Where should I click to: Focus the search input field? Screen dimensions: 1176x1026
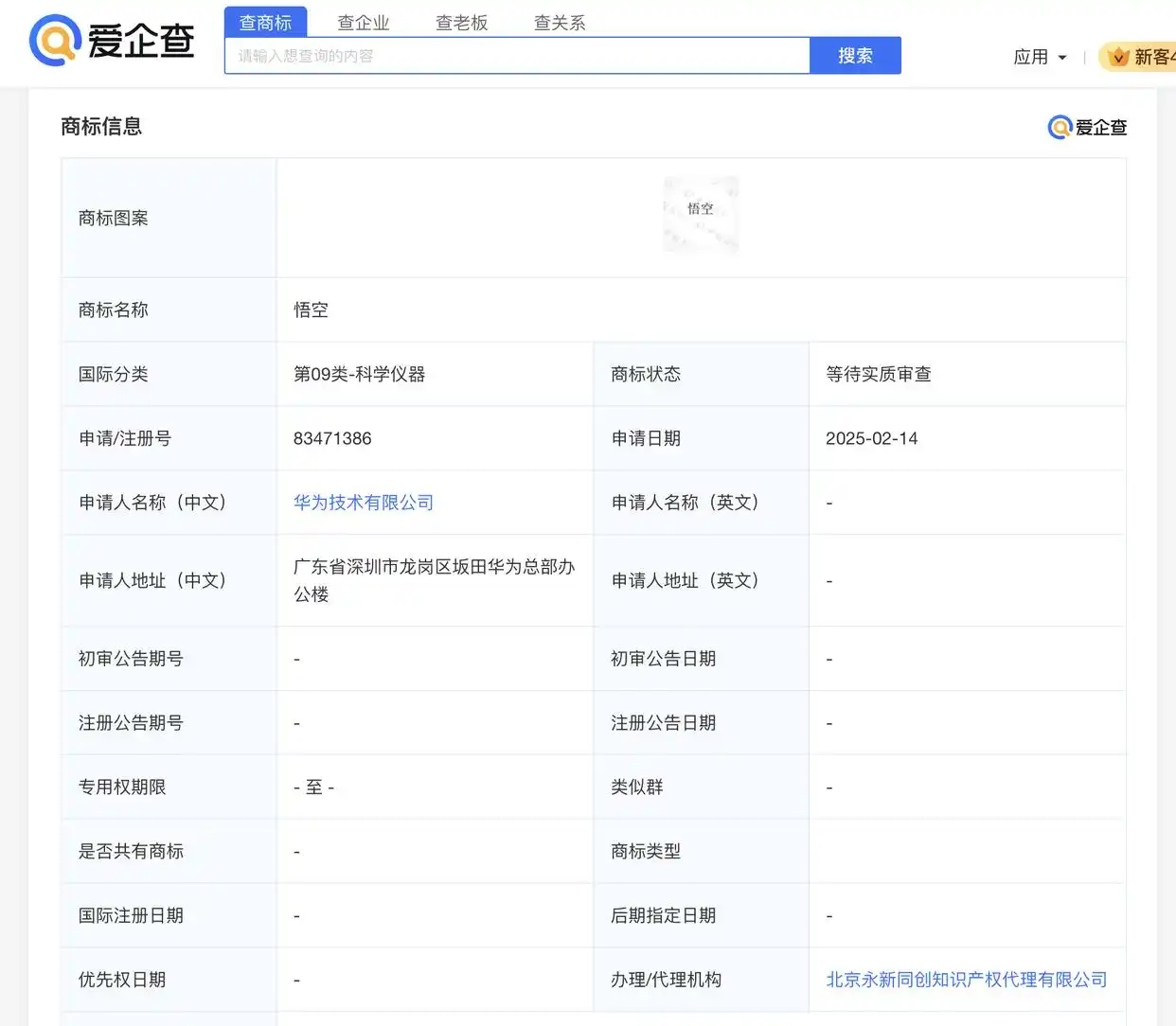coord(517,56)
